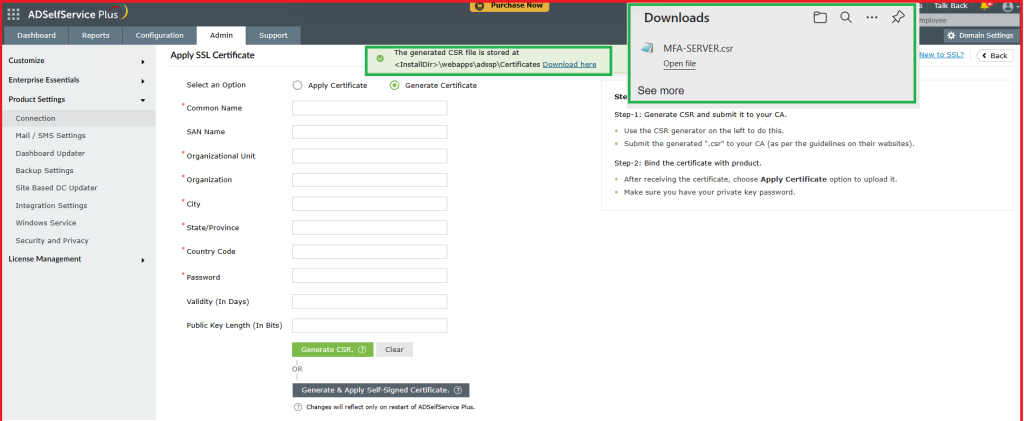This screenshot has width=1024, height=421.
Task: Focus the State/Province input field
Action: tap(370, 227)
